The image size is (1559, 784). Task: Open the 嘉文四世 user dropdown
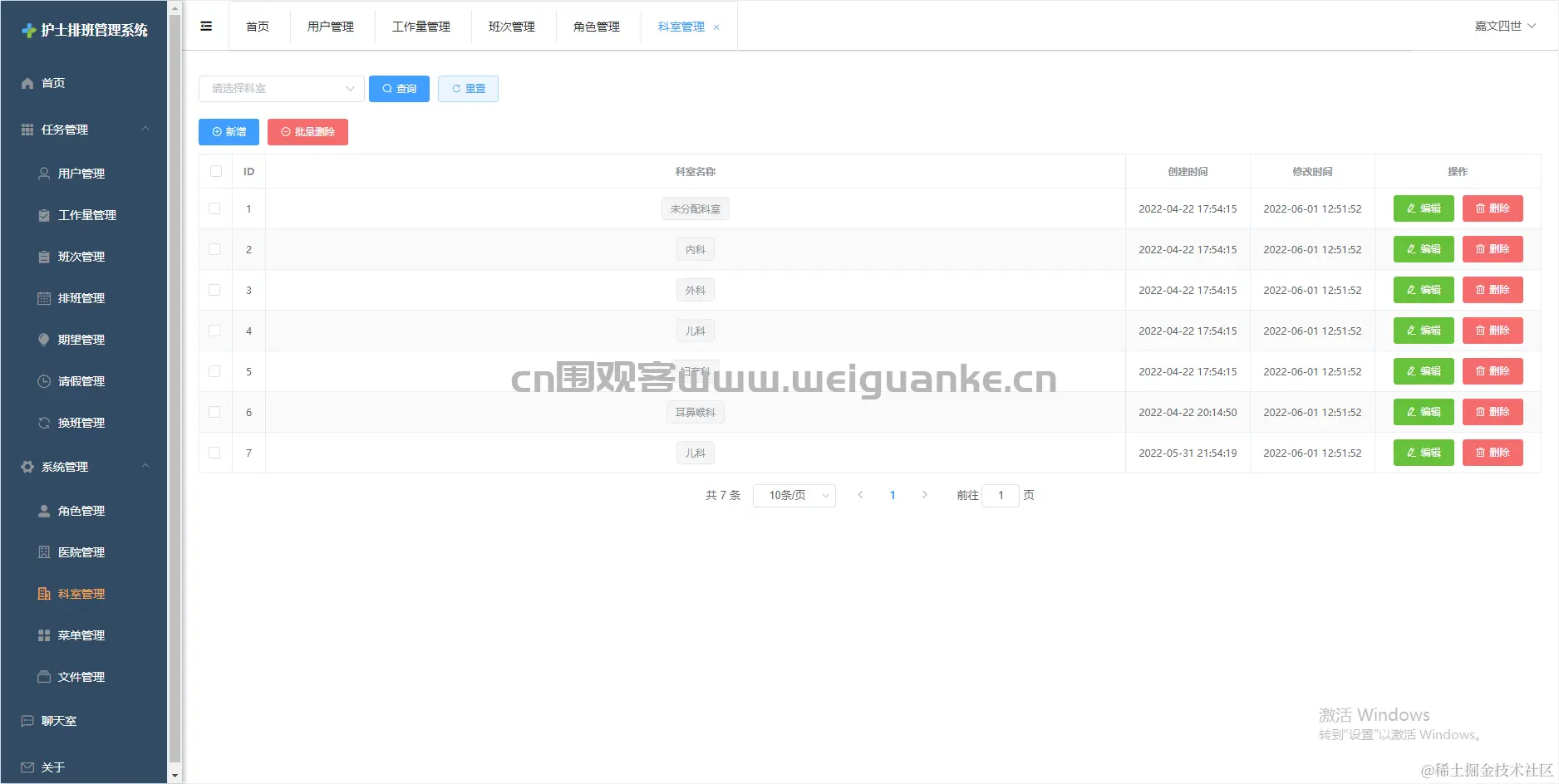(1505, 26)
